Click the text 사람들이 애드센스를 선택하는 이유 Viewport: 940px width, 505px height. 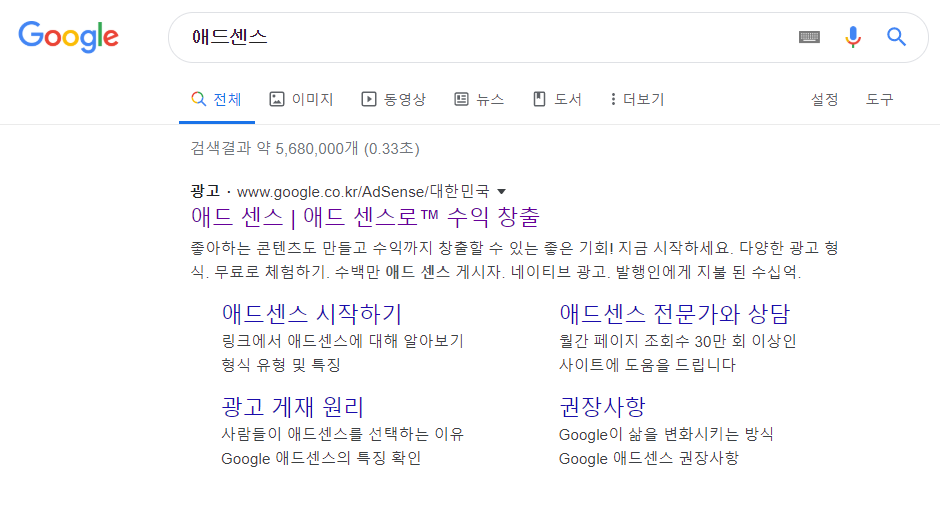342,434
